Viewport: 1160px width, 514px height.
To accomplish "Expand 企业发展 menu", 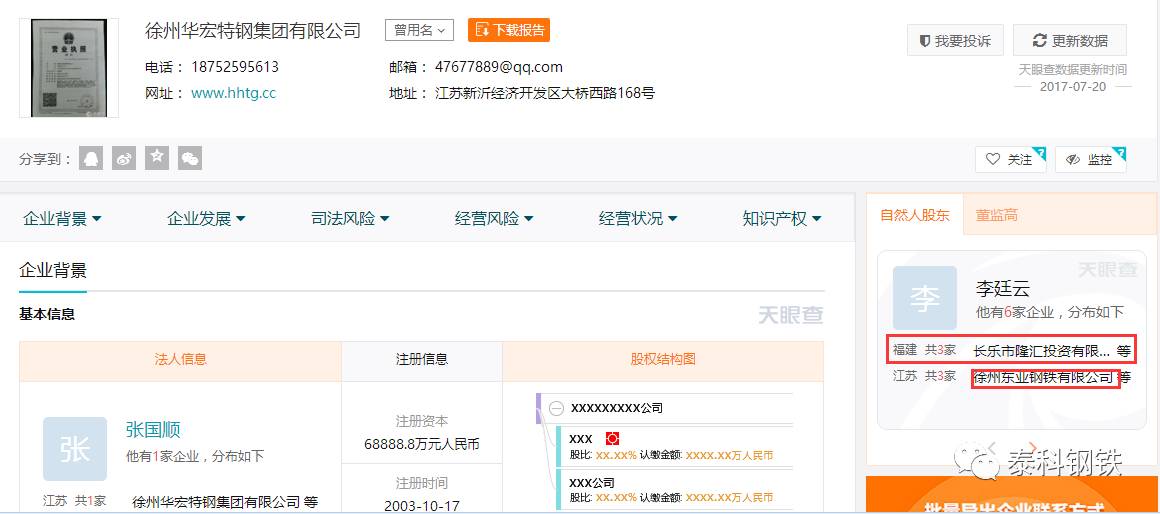I will pos(206,219).
